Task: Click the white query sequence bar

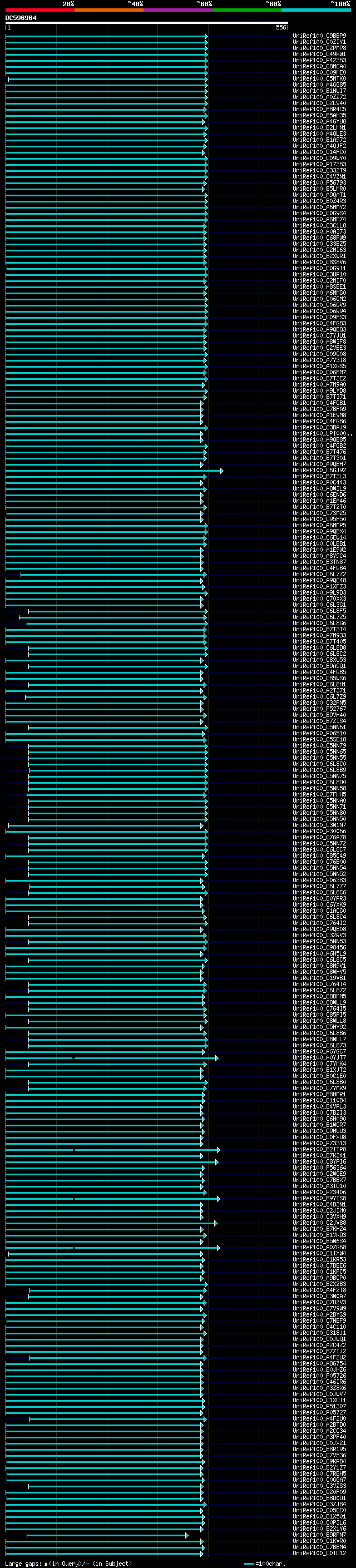Action: click(x=147, y=23)
